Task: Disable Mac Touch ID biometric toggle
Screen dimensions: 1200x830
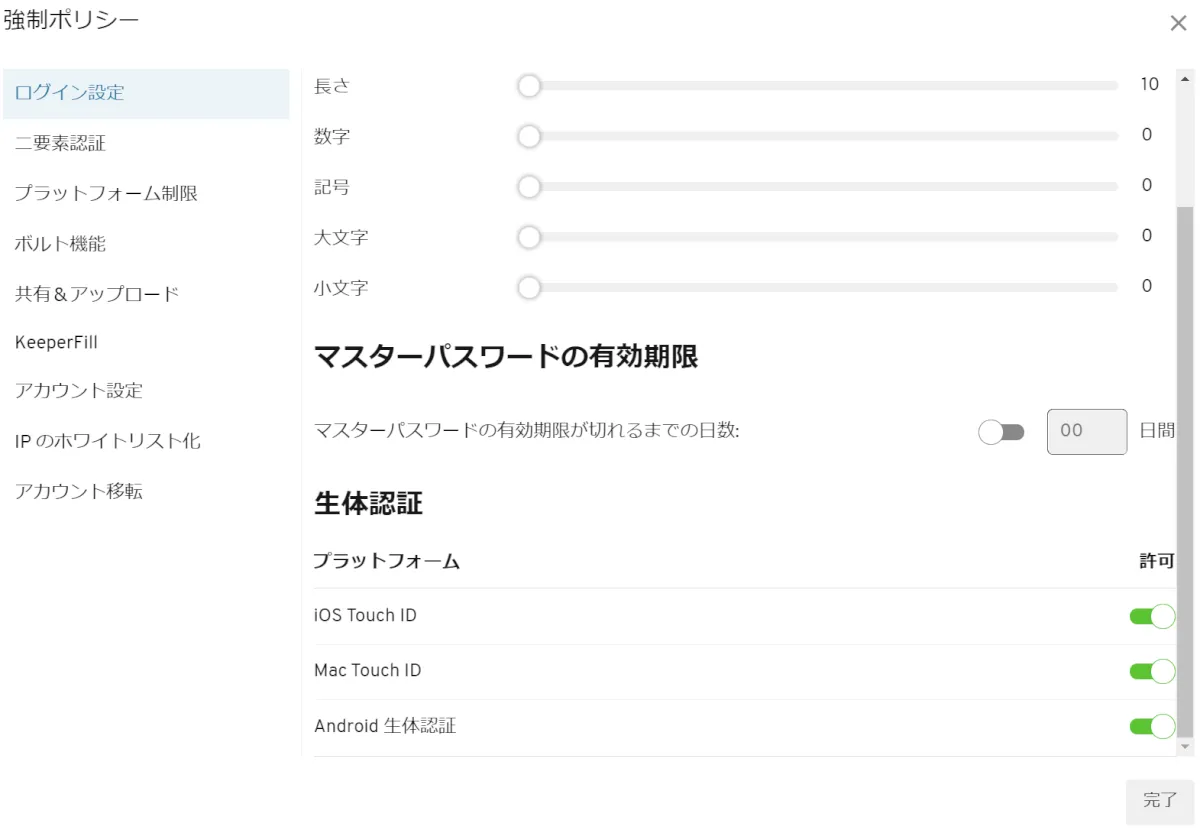Action: 1152,671
